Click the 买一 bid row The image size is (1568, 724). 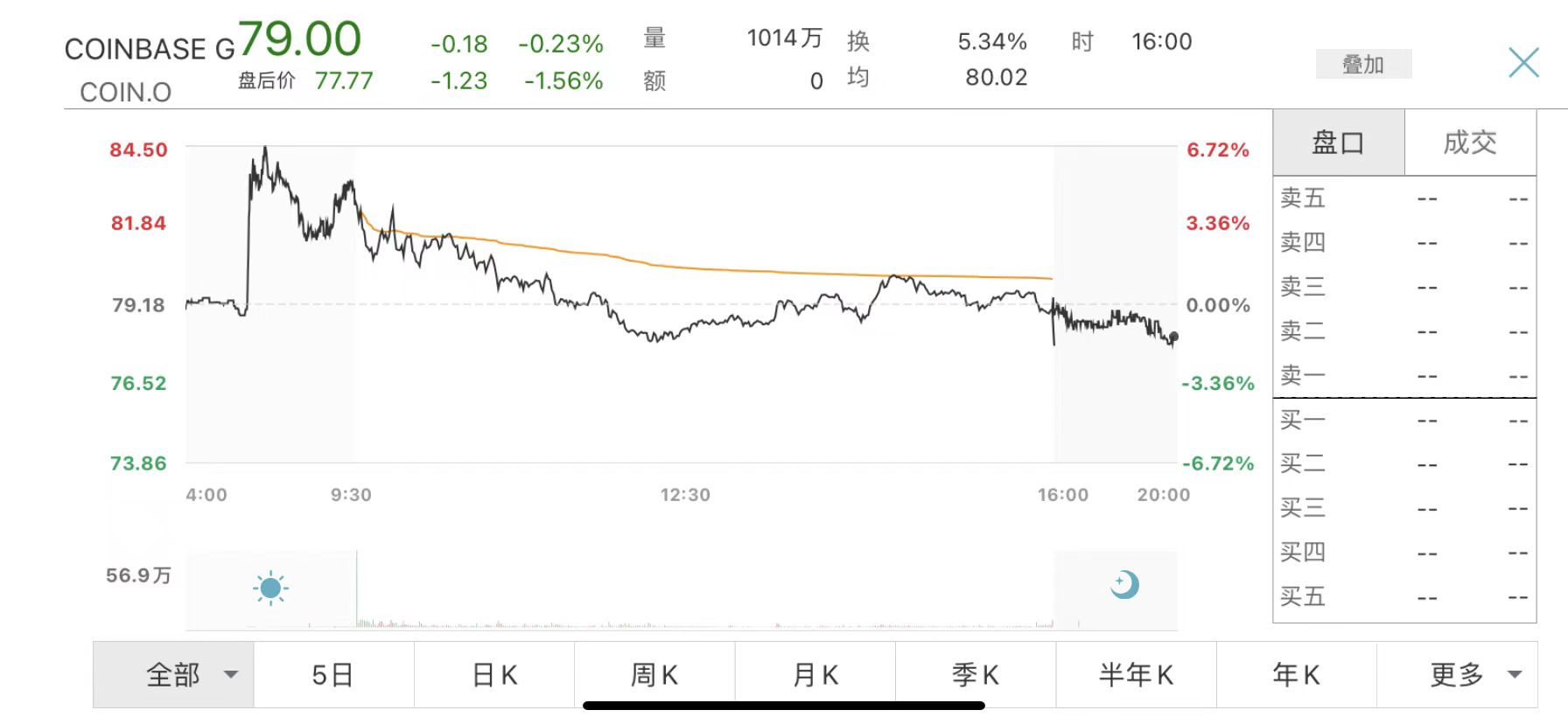coord(1404,421)
